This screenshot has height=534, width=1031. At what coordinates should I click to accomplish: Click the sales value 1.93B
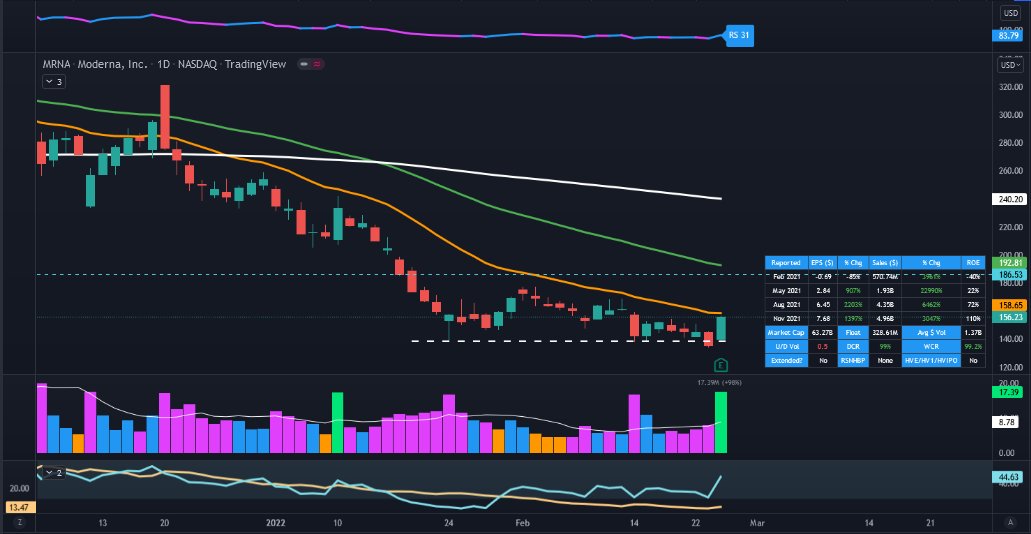coord(884,291)
